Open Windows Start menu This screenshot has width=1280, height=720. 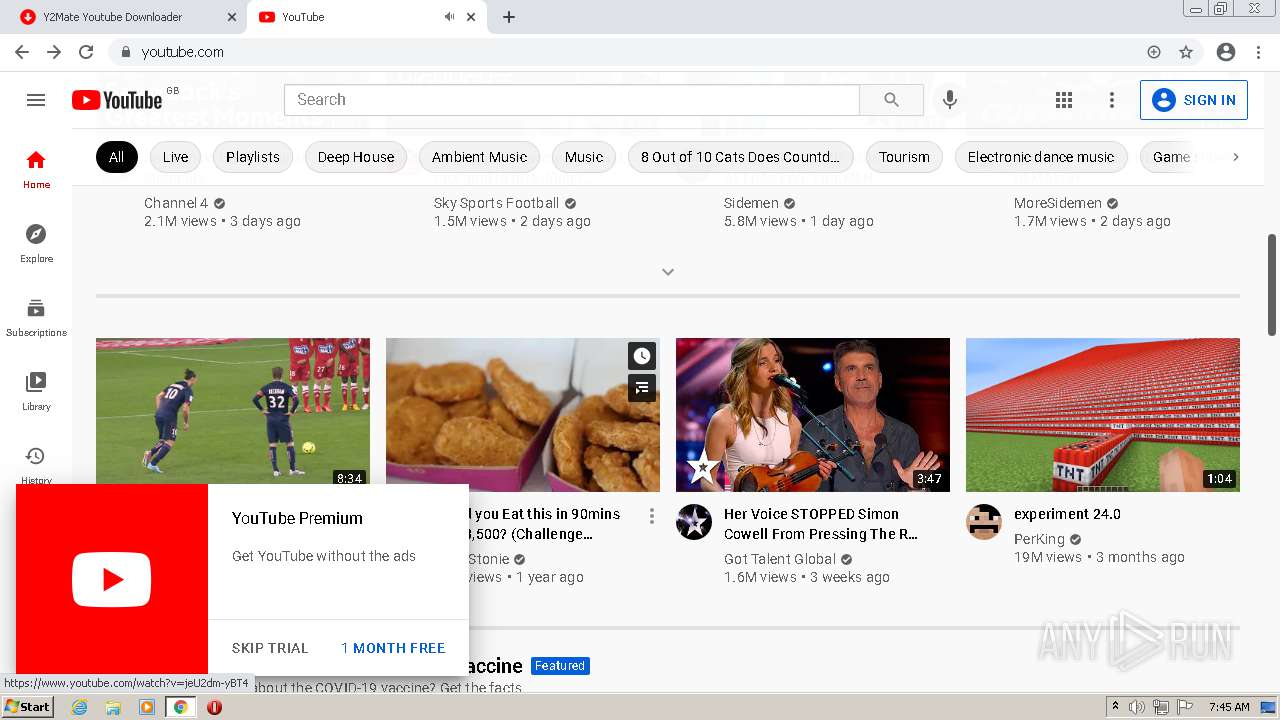[x=27, y=707]
